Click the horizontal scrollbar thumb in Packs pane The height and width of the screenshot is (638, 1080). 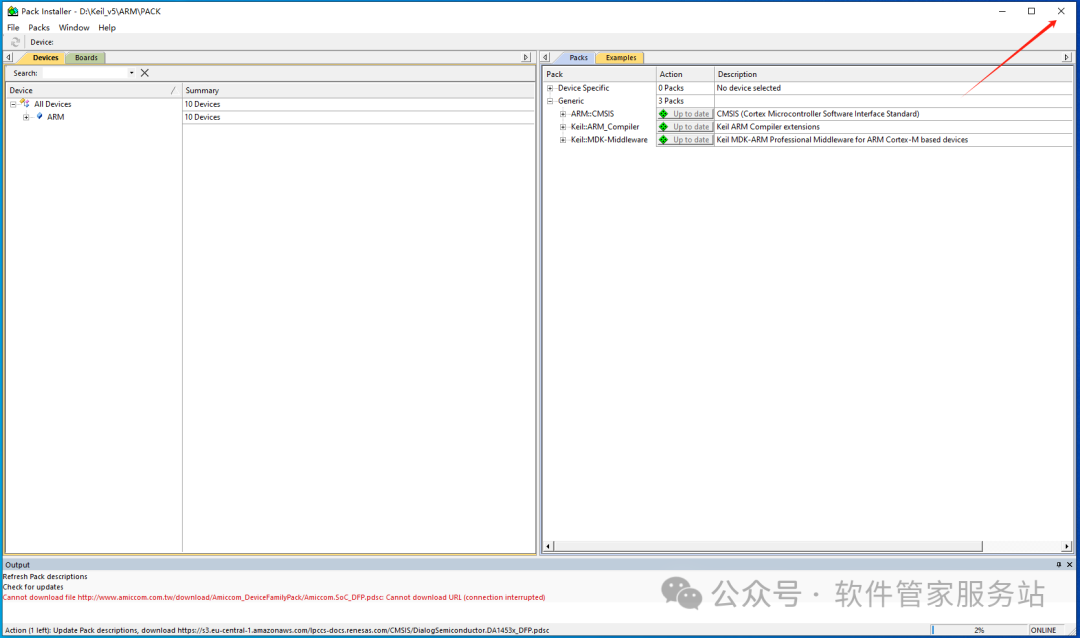click(x=768, y=546)
